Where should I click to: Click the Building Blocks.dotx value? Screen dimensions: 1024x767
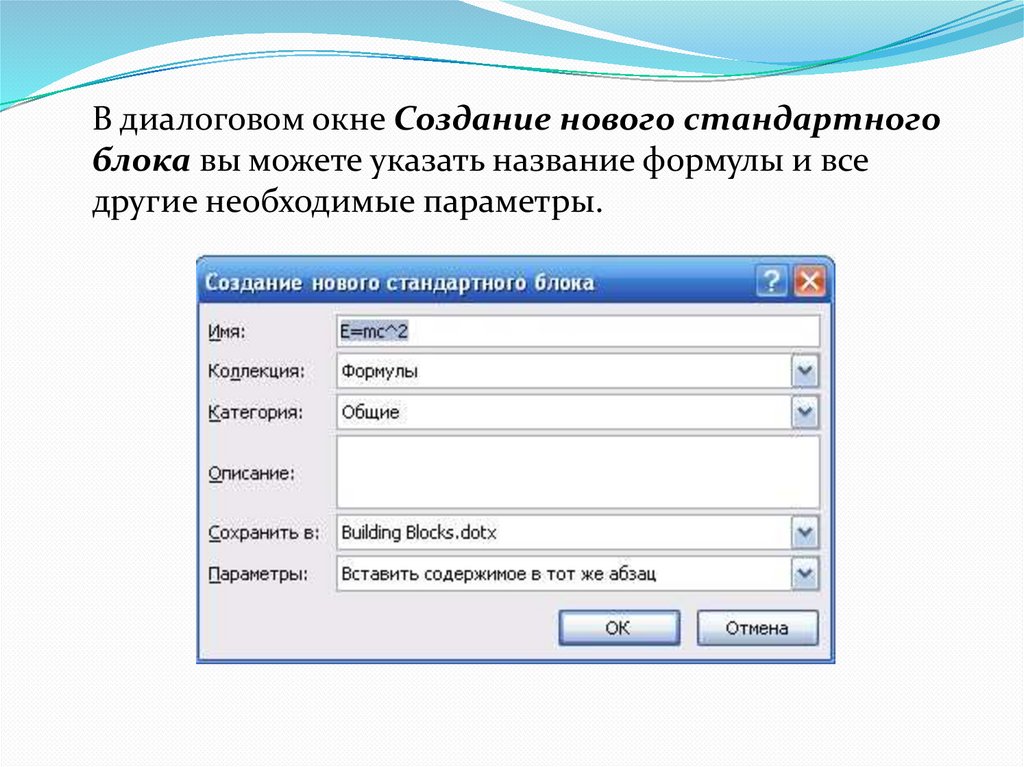point(419,532)
